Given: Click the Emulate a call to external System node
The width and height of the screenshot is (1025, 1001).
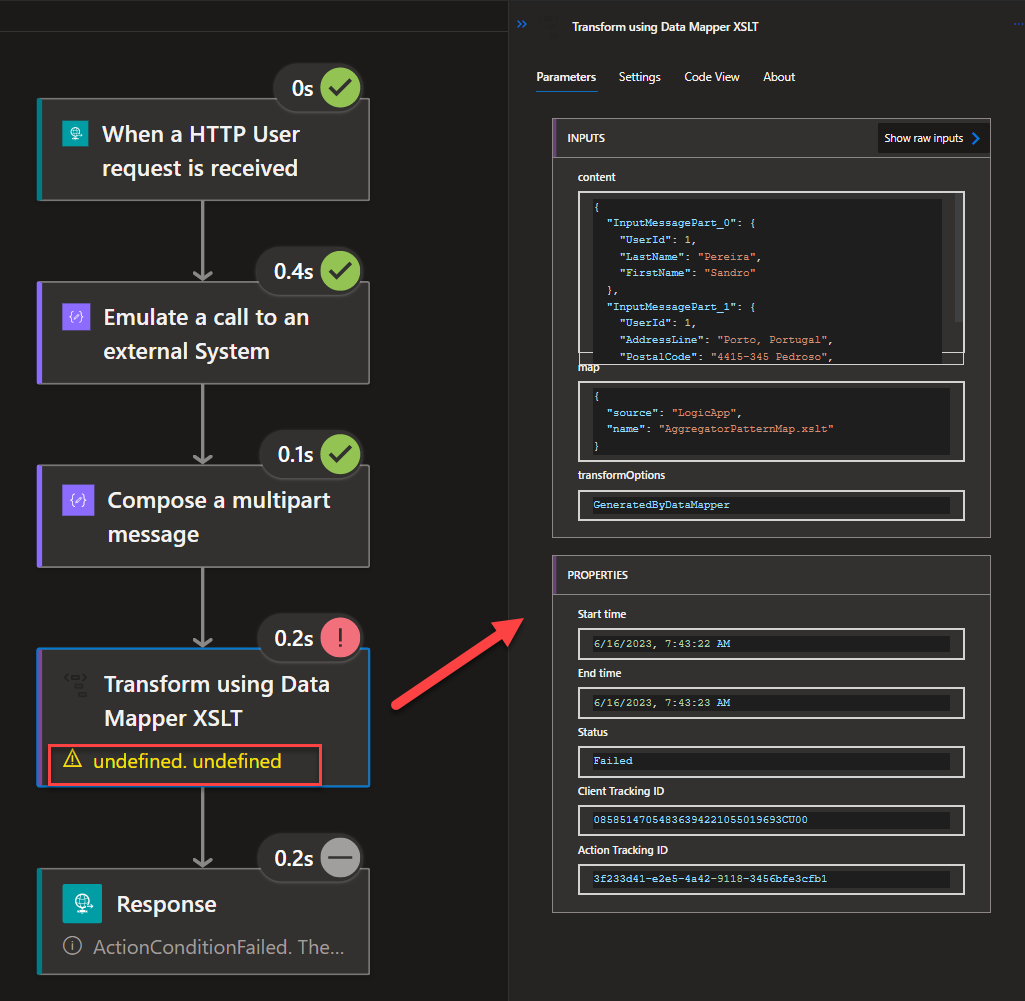Looking at the screenshot, I should coord(206,334).
